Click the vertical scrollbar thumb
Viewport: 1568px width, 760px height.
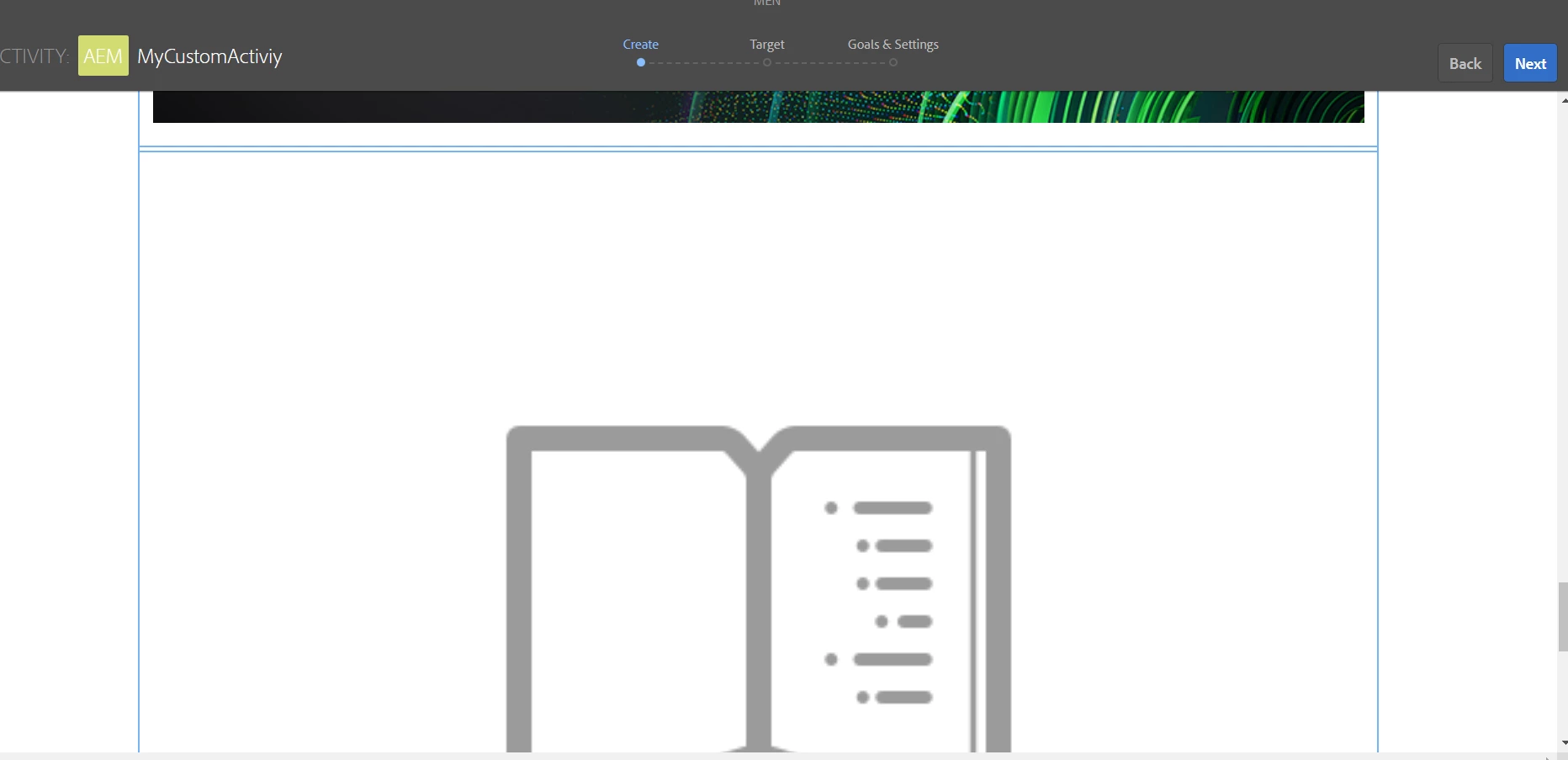tap(1562, 616)
